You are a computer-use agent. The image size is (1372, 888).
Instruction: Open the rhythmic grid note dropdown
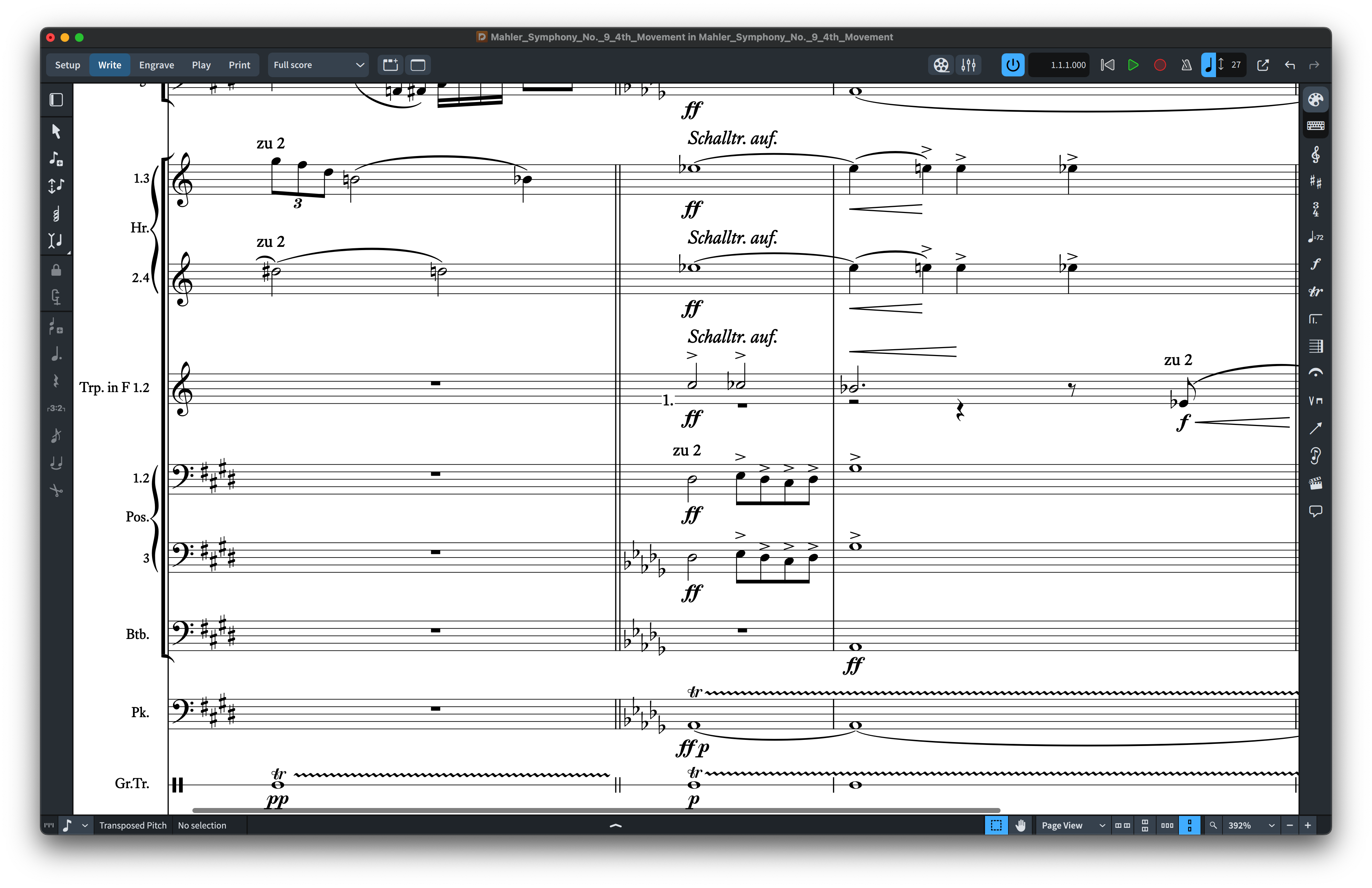[76, 825]
